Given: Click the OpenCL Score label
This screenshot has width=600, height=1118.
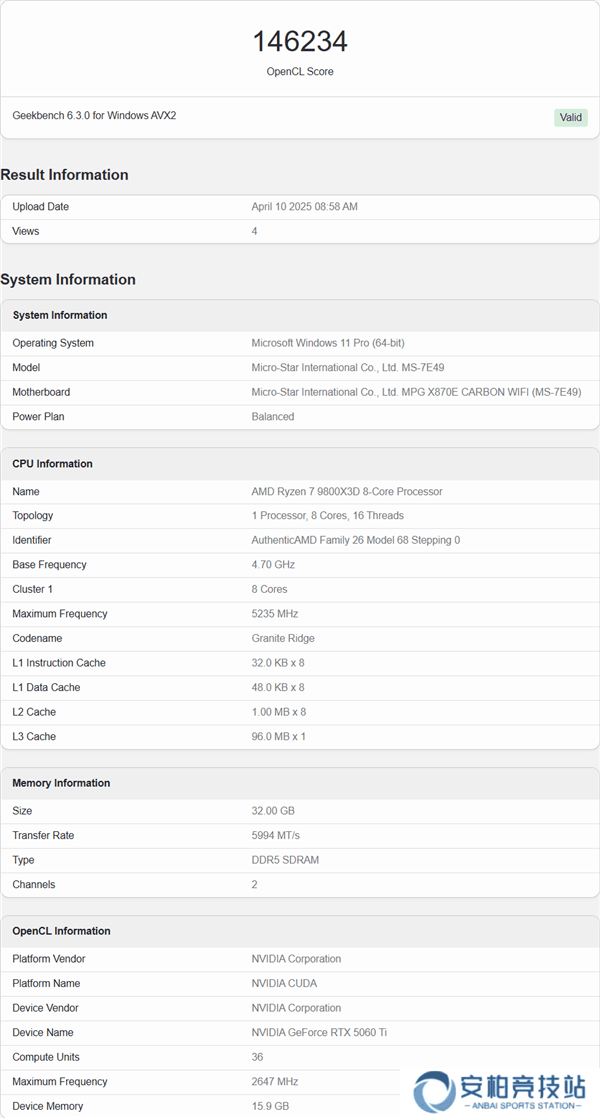Looking at the screenshot, I should pyautogui.click(x=300, y=71).
